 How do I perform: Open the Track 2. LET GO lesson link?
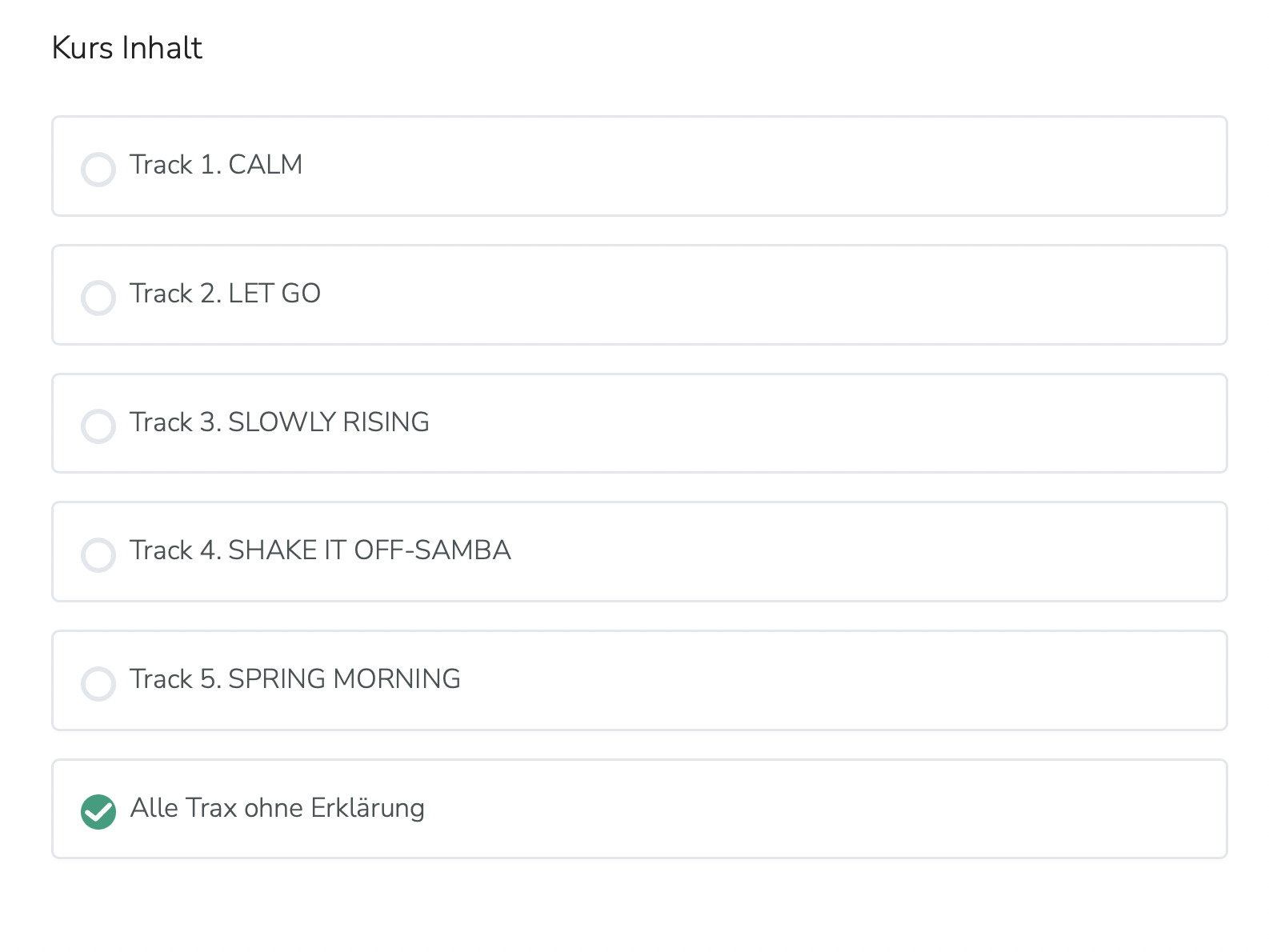[x=225, y=294]
